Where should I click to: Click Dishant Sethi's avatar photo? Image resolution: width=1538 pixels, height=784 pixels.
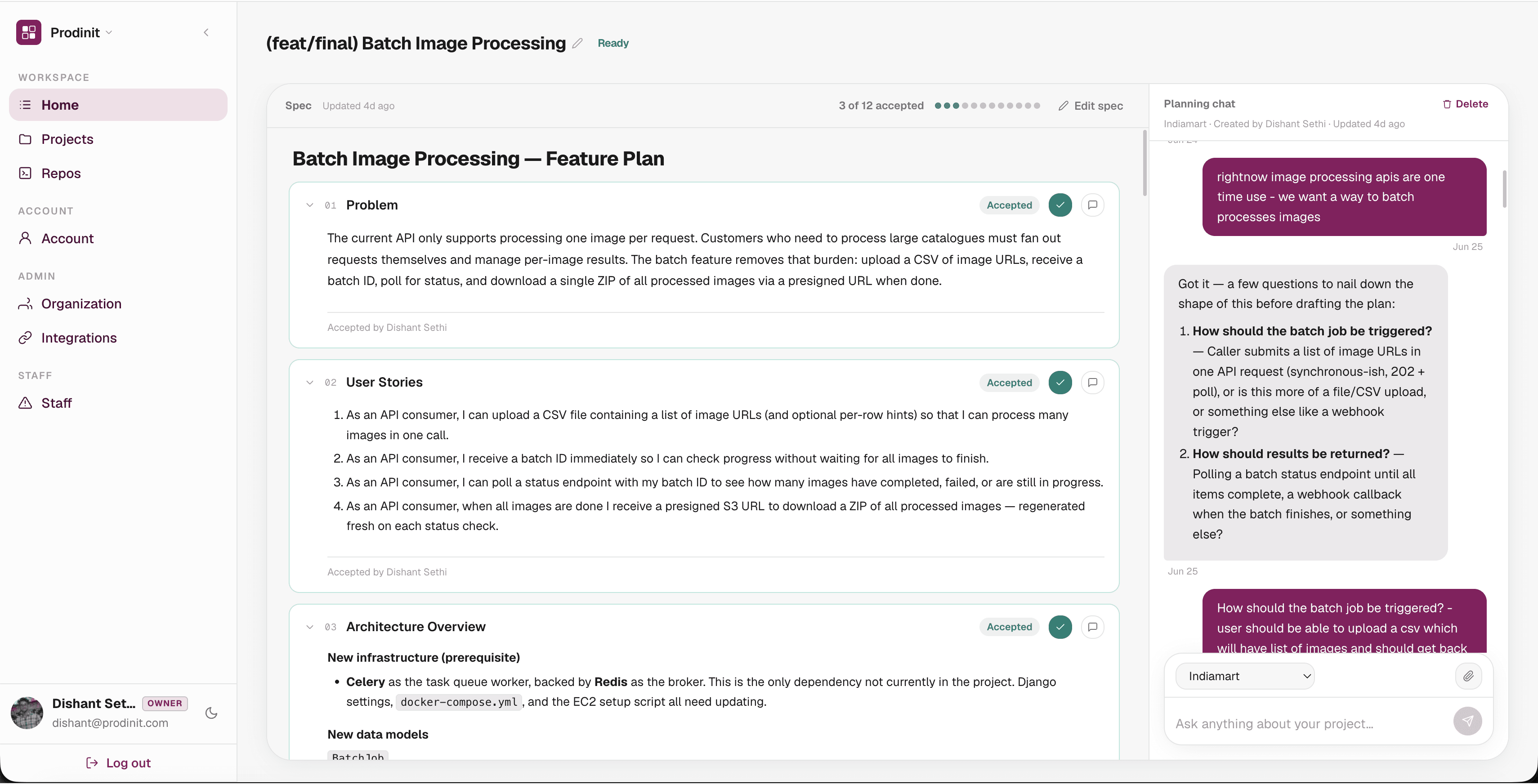tap(27, 713)
